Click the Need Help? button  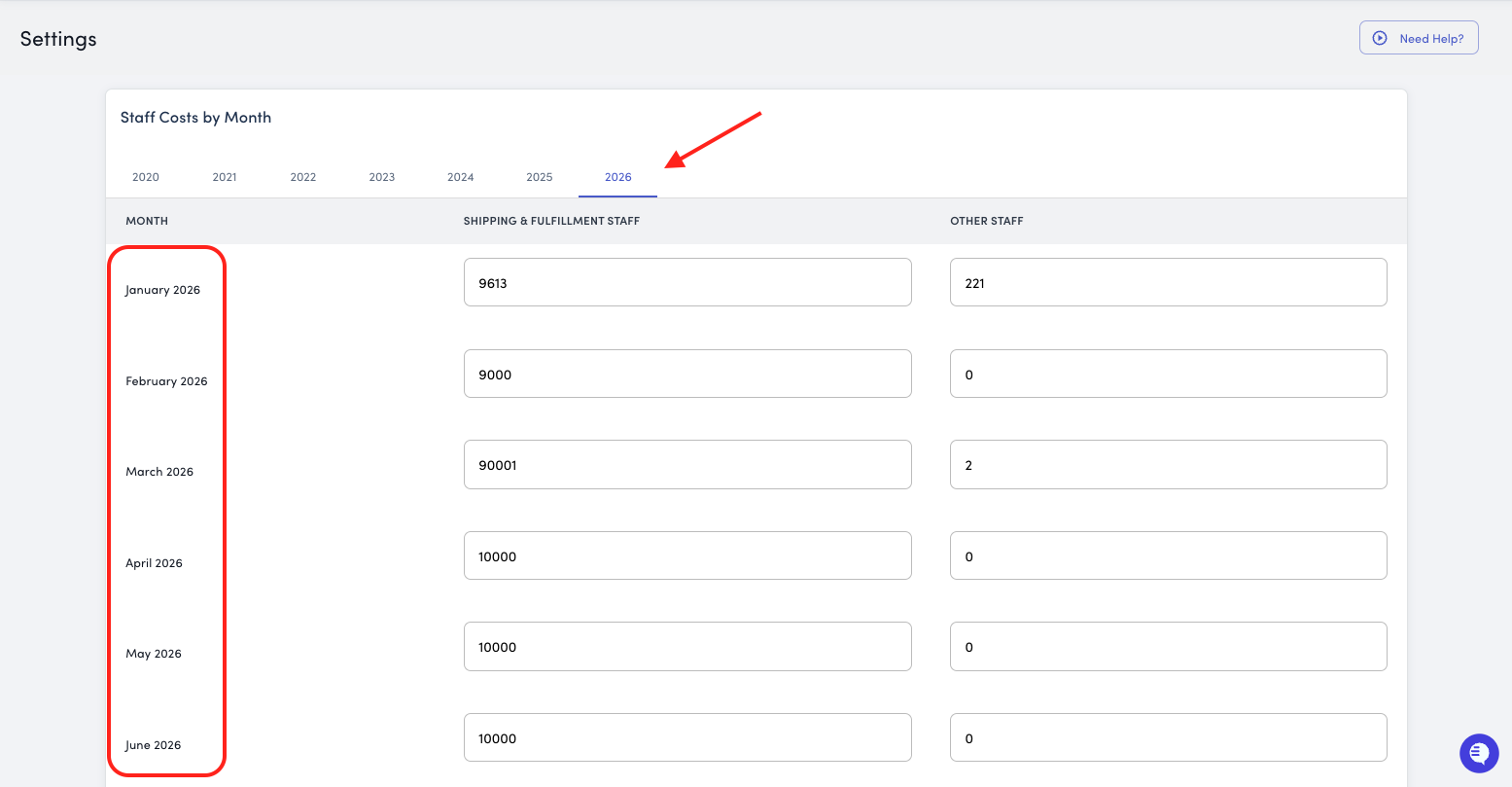pyautogui.click(x=1418, y=38)
